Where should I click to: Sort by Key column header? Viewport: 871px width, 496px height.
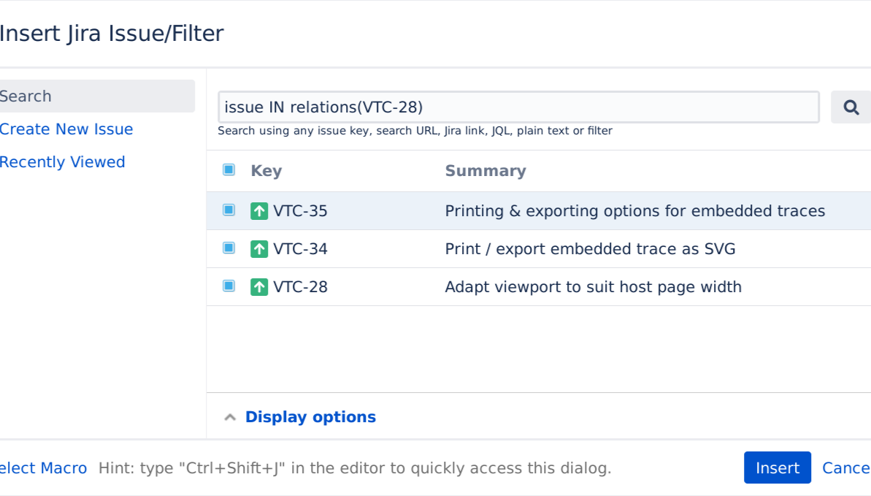(266, 171)
